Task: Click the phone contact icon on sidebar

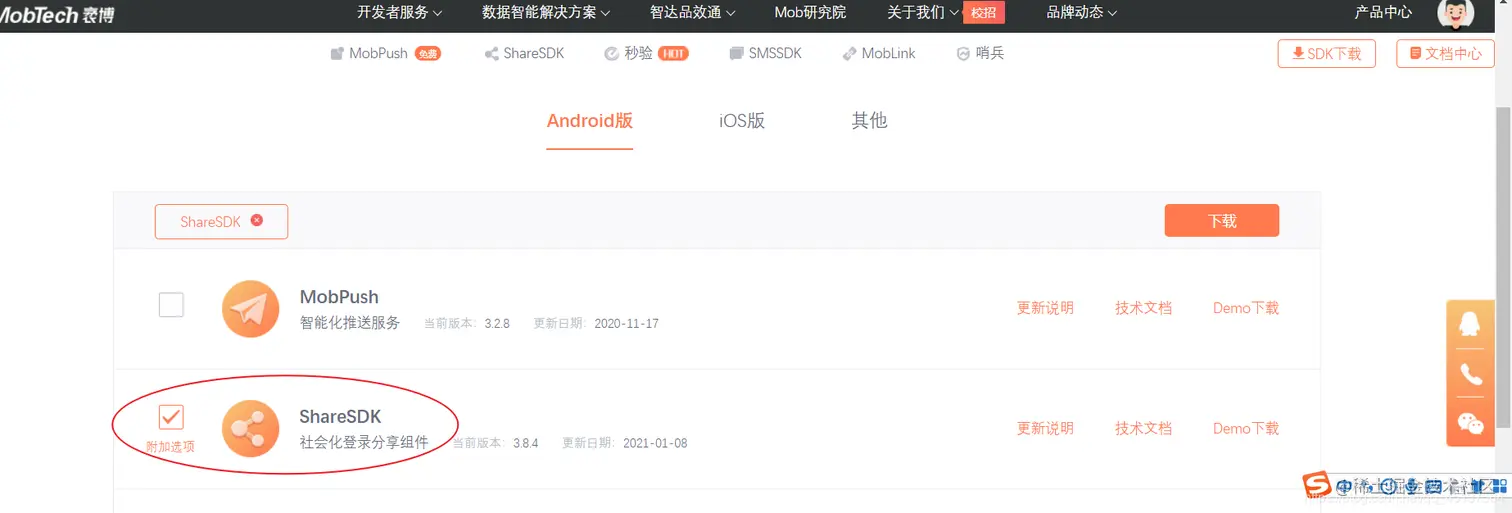Action: 1471,374
